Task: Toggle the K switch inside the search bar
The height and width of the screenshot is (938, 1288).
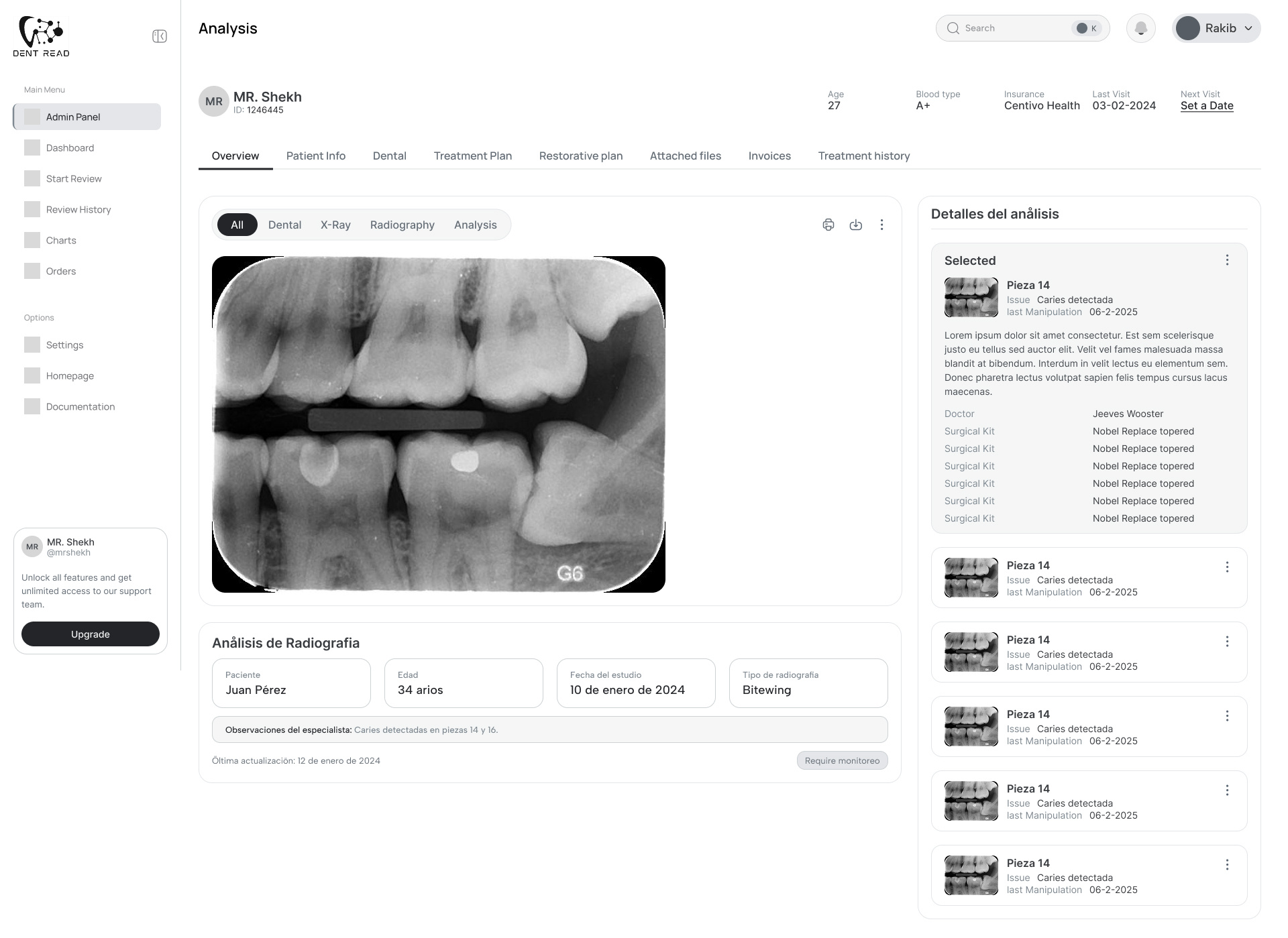Action: pyautogui.click(x=1085, y=28)
